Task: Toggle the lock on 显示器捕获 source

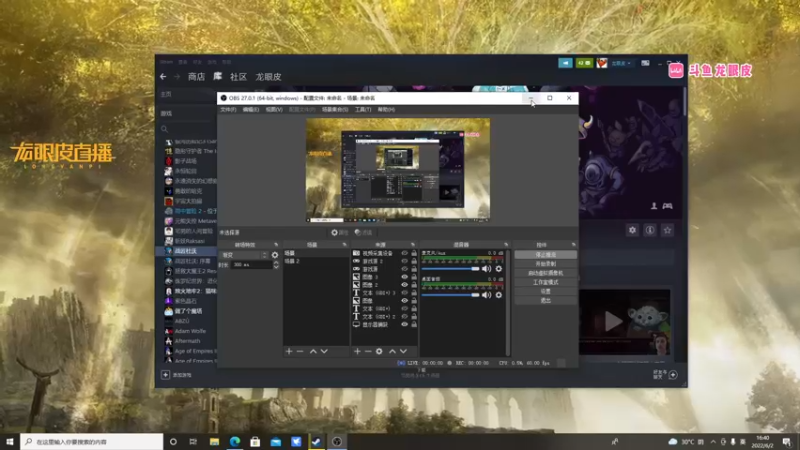Action: 414,324
